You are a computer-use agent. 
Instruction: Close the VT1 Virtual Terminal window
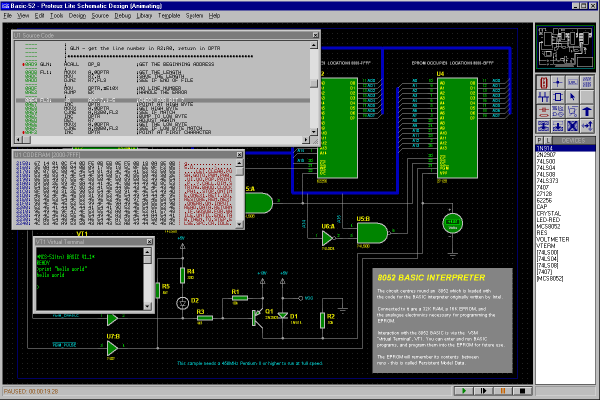[x=149, y=242]
